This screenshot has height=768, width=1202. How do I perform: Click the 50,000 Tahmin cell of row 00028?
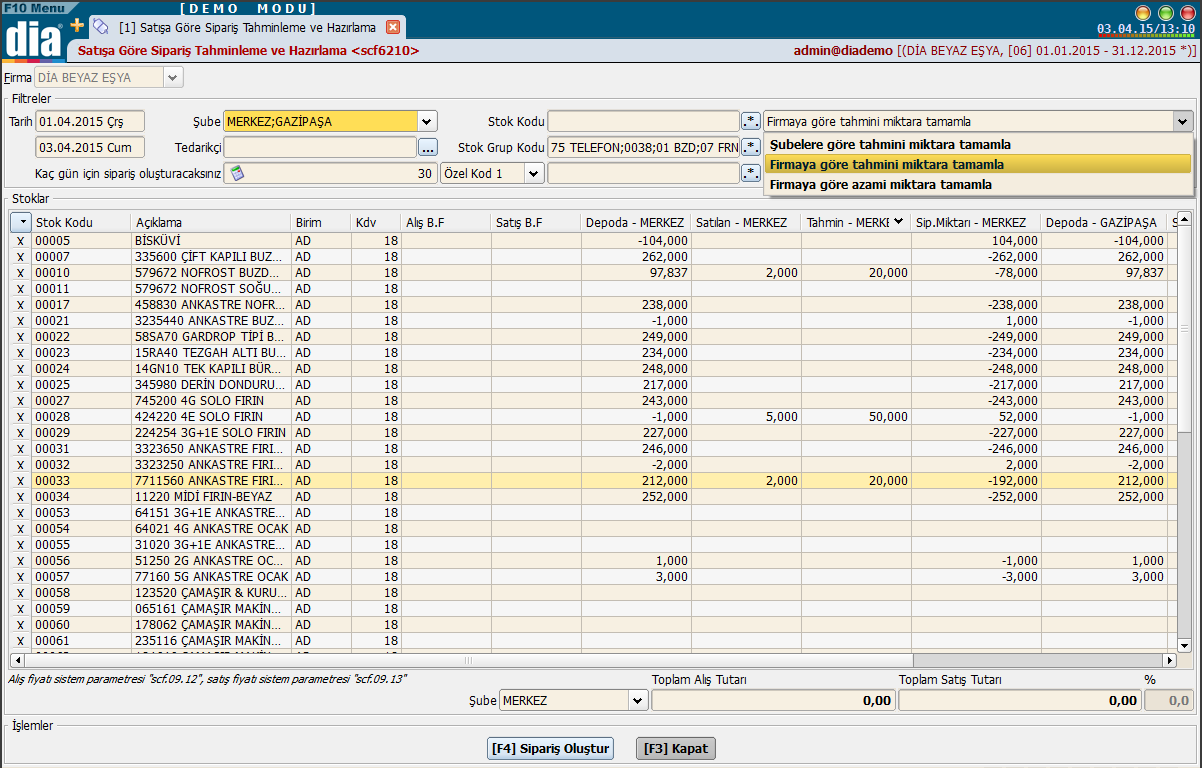click(855, 416)
